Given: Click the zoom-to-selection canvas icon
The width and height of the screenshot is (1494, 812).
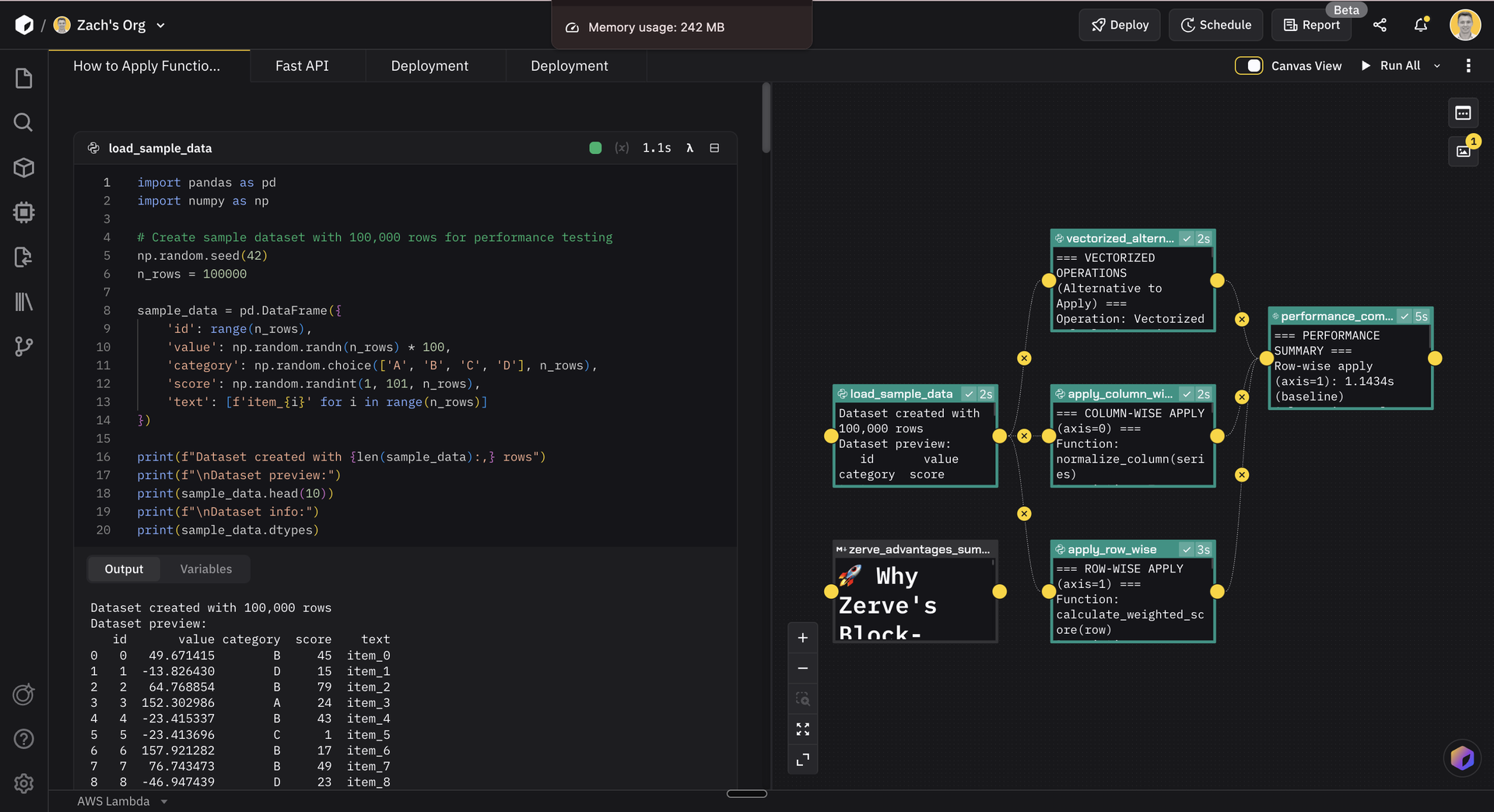Looking at the screenshot, I should click(x=803, y=698).
